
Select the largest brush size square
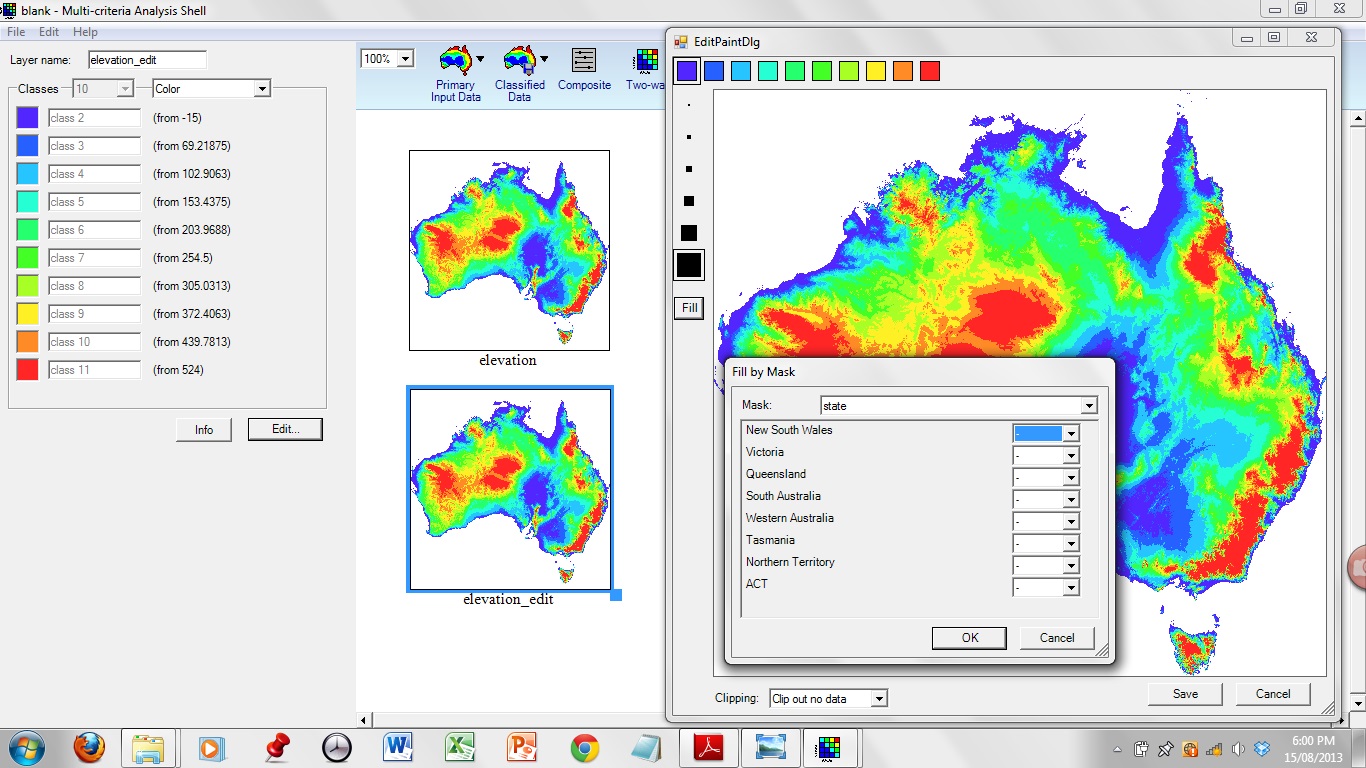[689, 265]
